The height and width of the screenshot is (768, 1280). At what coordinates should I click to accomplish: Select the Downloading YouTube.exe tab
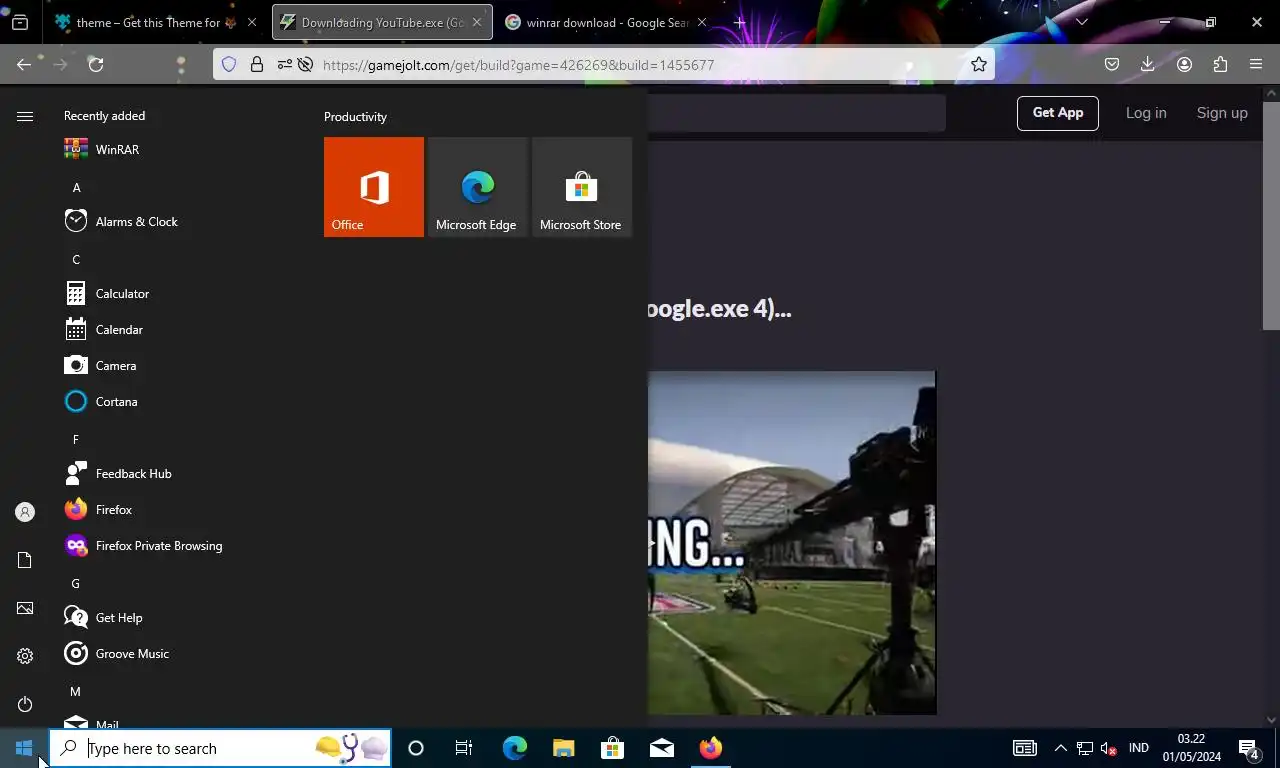click(x=382, y=22)
